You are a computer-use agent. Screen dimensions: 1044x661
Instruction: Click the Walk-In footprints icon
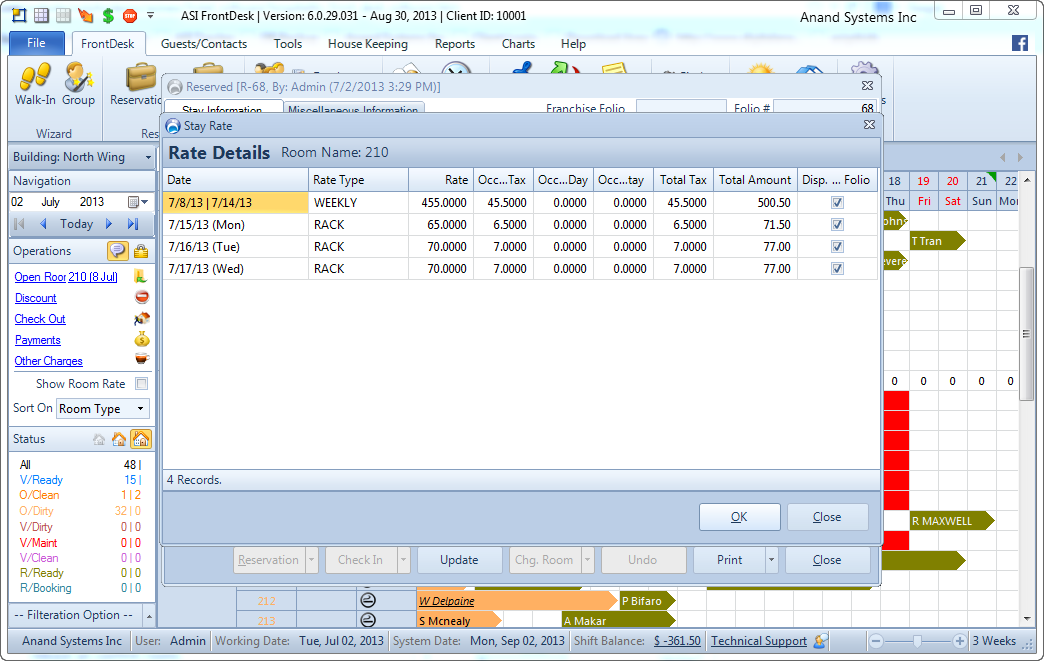coord(35,77)
